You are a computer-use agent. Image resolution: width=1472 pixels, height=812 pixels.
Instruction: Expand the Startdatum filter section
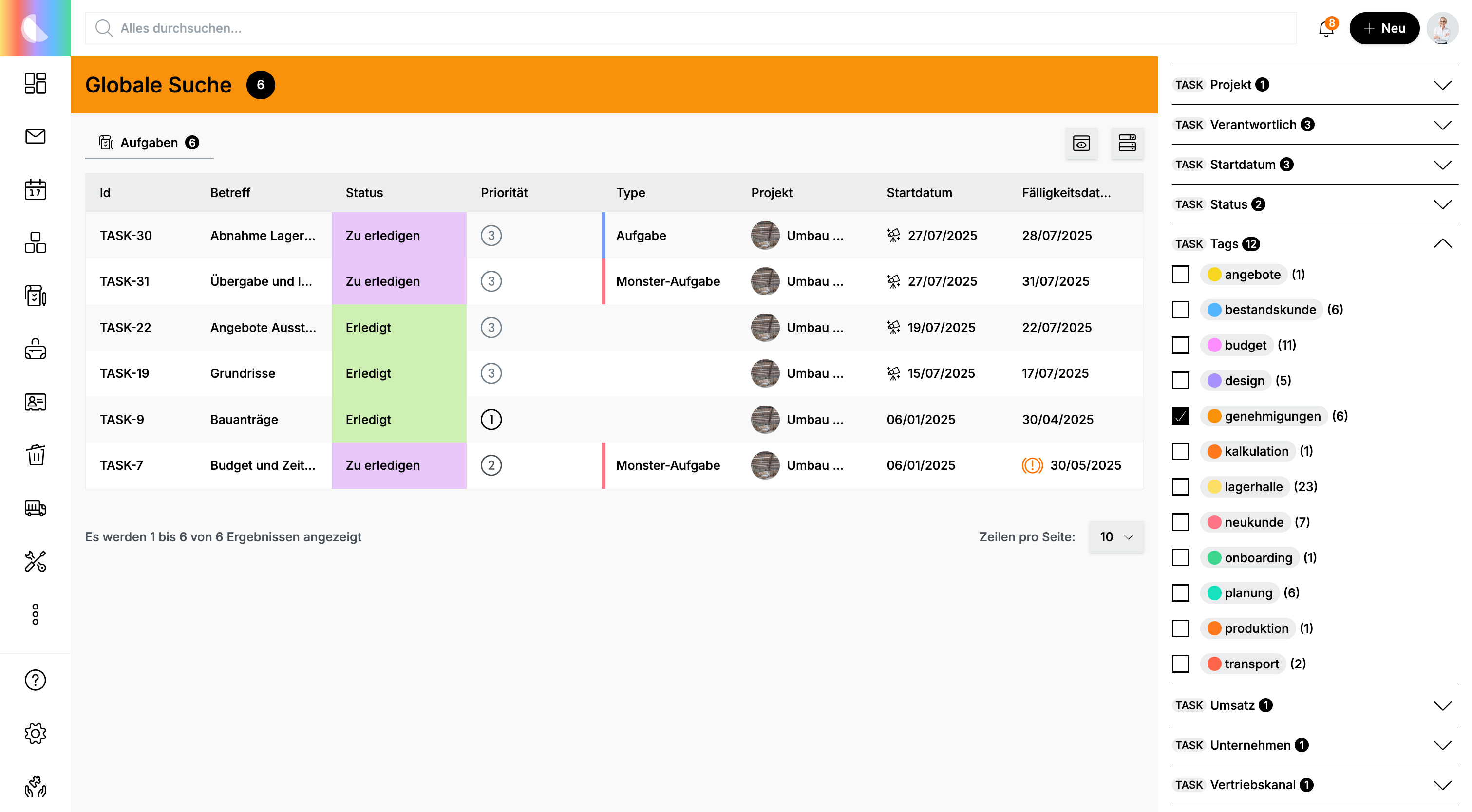click(1315, 165)
